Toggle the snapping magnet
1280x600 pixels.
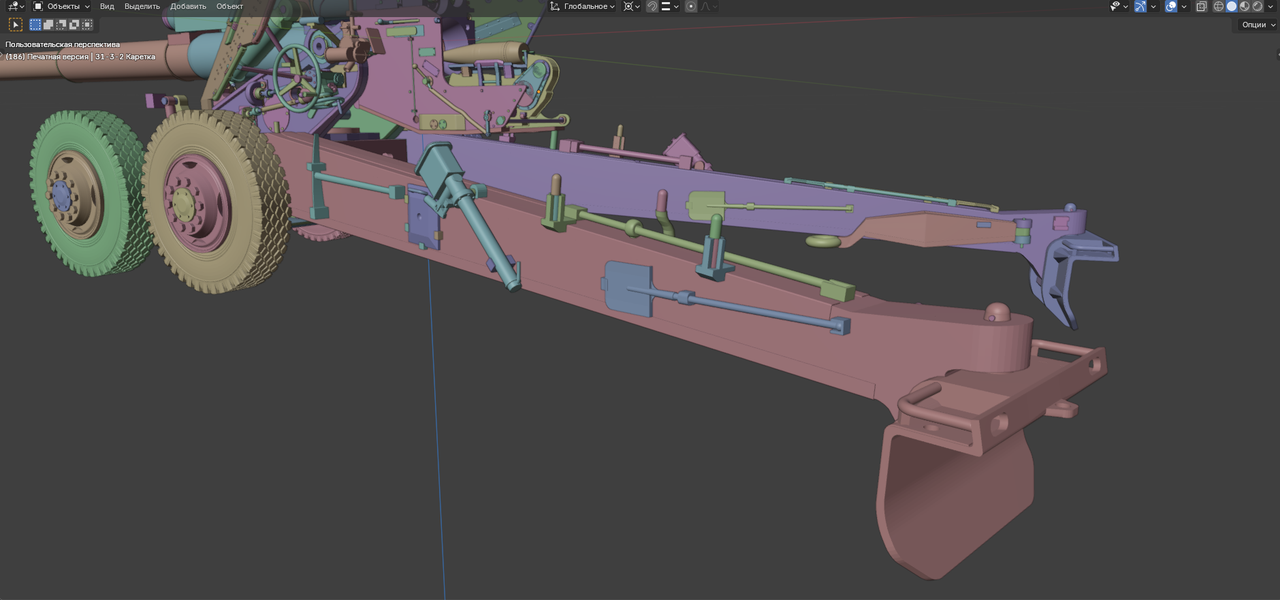[x=652, y=6]
